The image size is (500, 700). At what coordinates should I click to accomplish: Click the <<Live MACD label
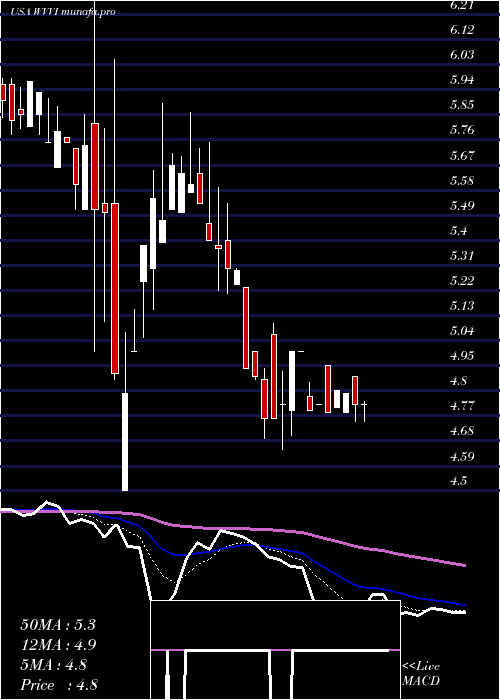point(421,673)
